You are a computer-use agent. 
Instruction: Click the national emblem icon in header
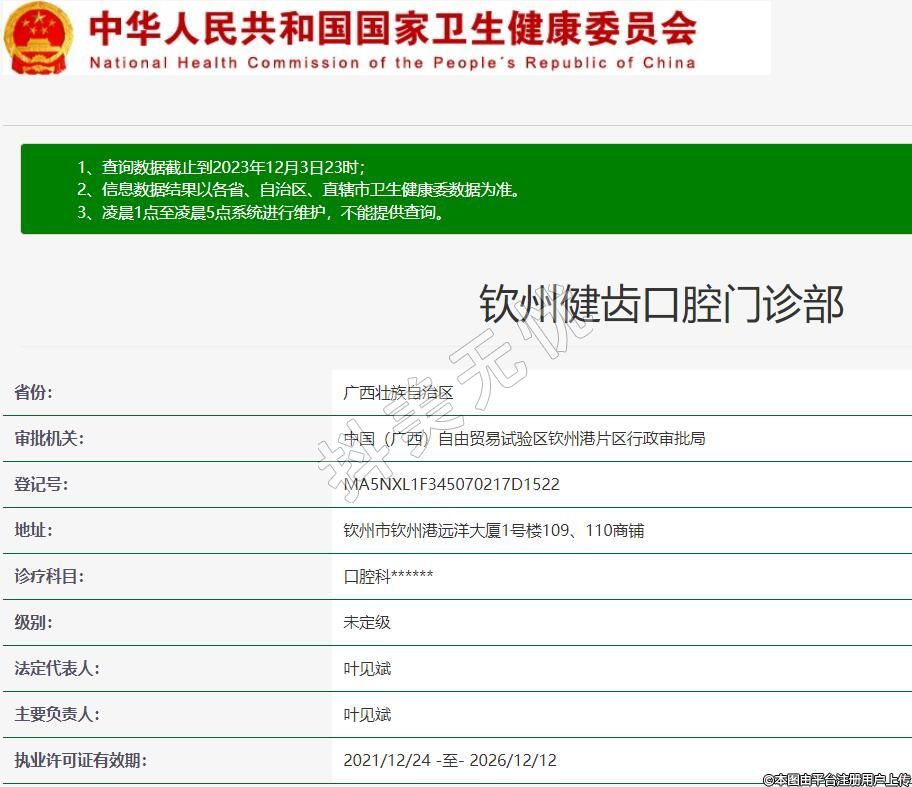pyautogui.click(x=39, y=38)
